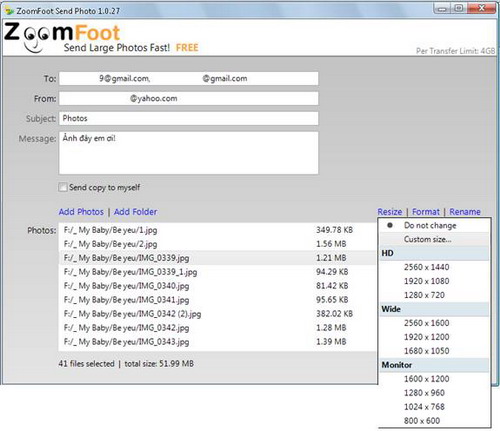Viewport: 500px width, 431px height.
Task: Minimize the ZoomFoot window
Action: point(442,9)
